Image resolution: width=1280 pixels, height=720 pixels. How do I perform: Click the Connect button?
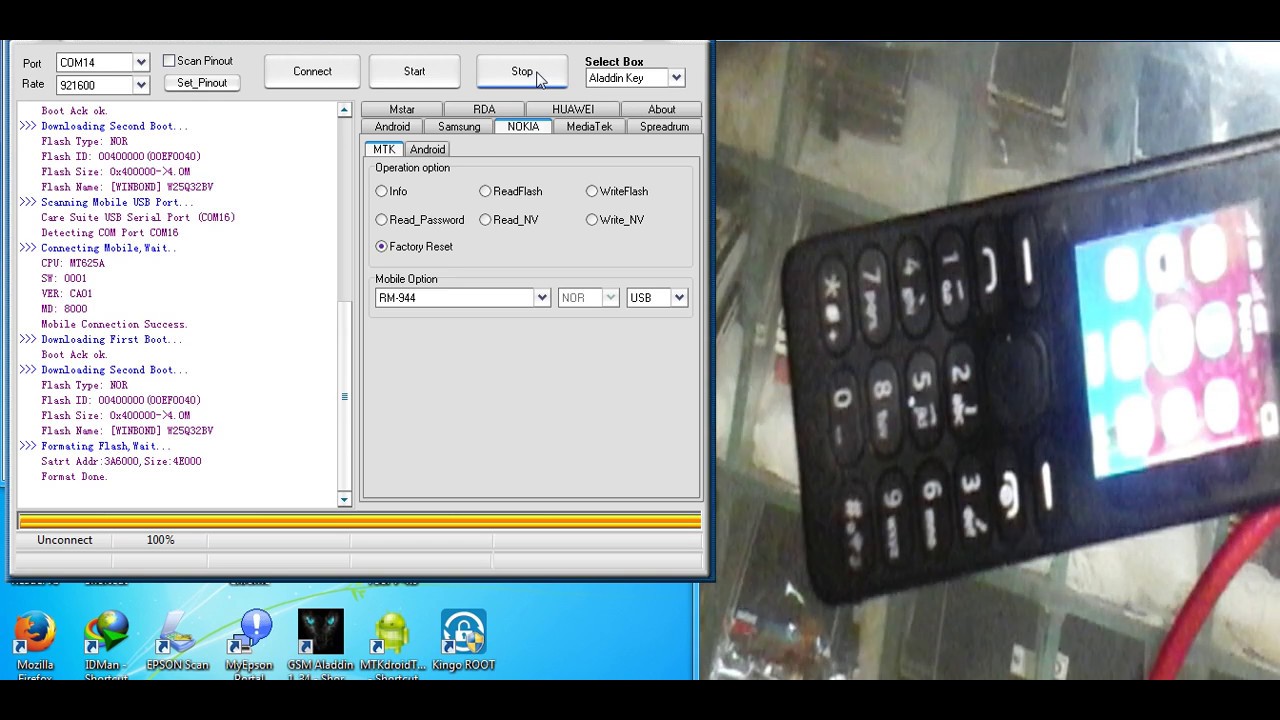pos(312,71)
